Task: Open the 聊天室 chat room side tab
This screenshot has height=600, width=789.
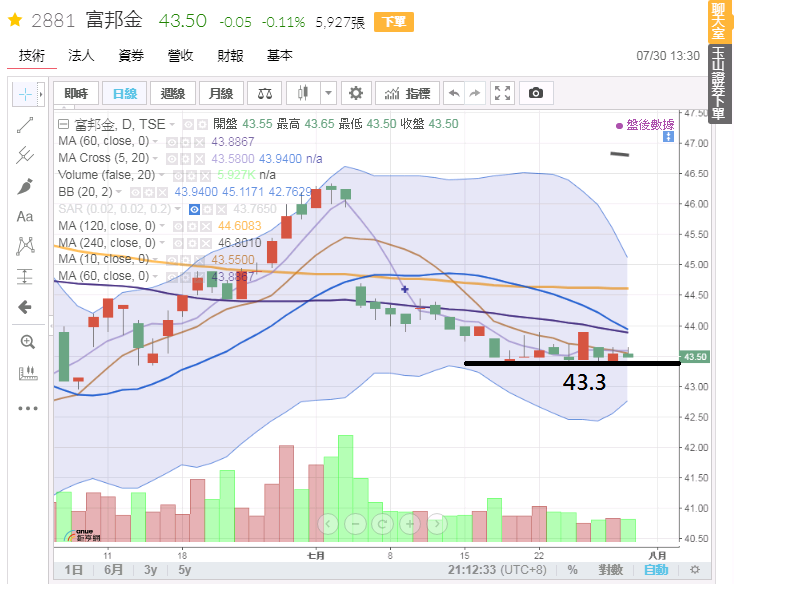Action: coord(719,21)
